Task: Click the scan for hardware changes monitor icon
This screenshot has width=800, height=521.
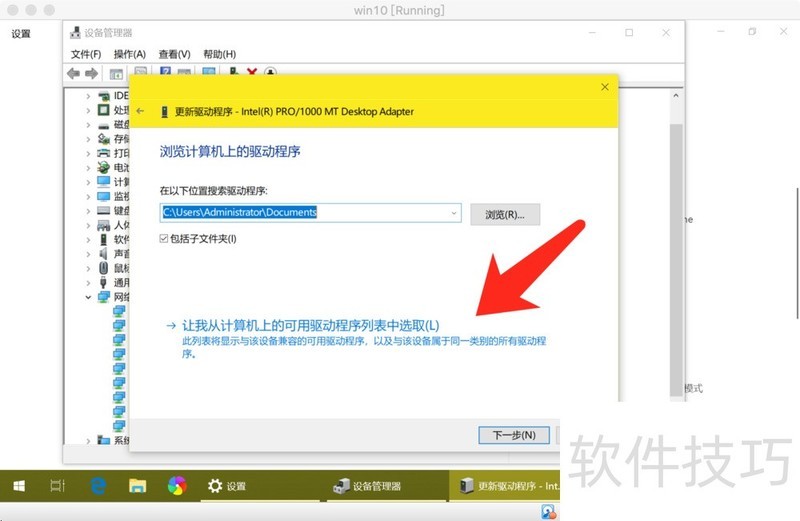Action: [x=209, y=72]
